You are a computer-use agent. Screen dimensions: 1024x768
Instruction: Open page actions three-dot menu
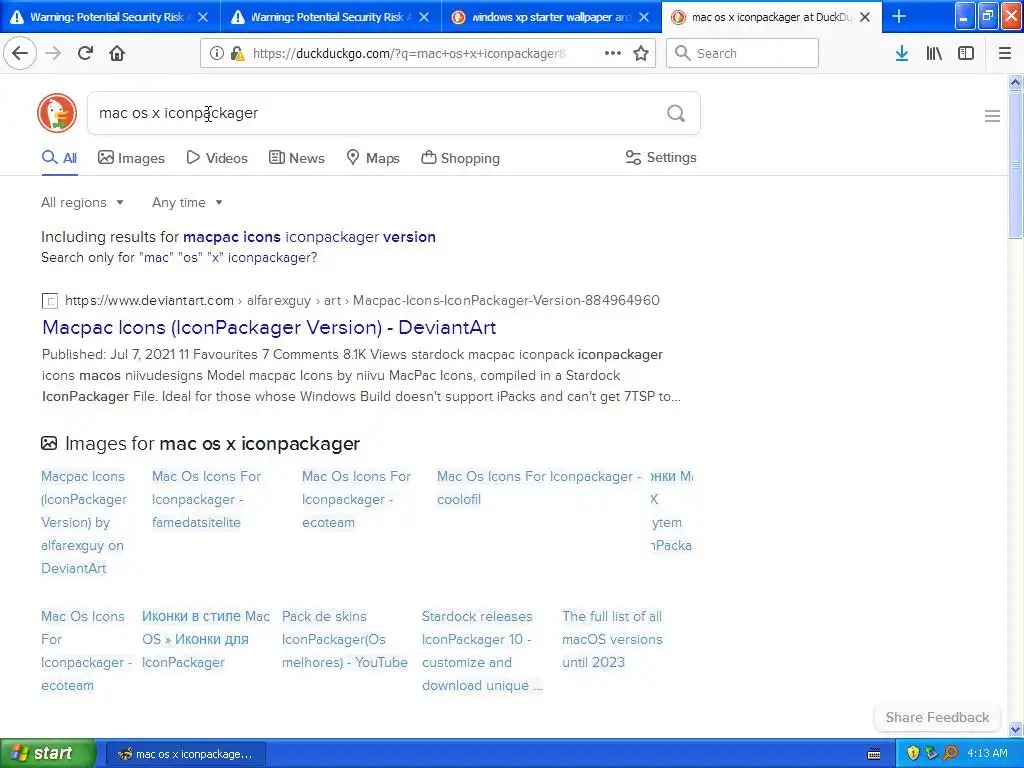(613, 53)
